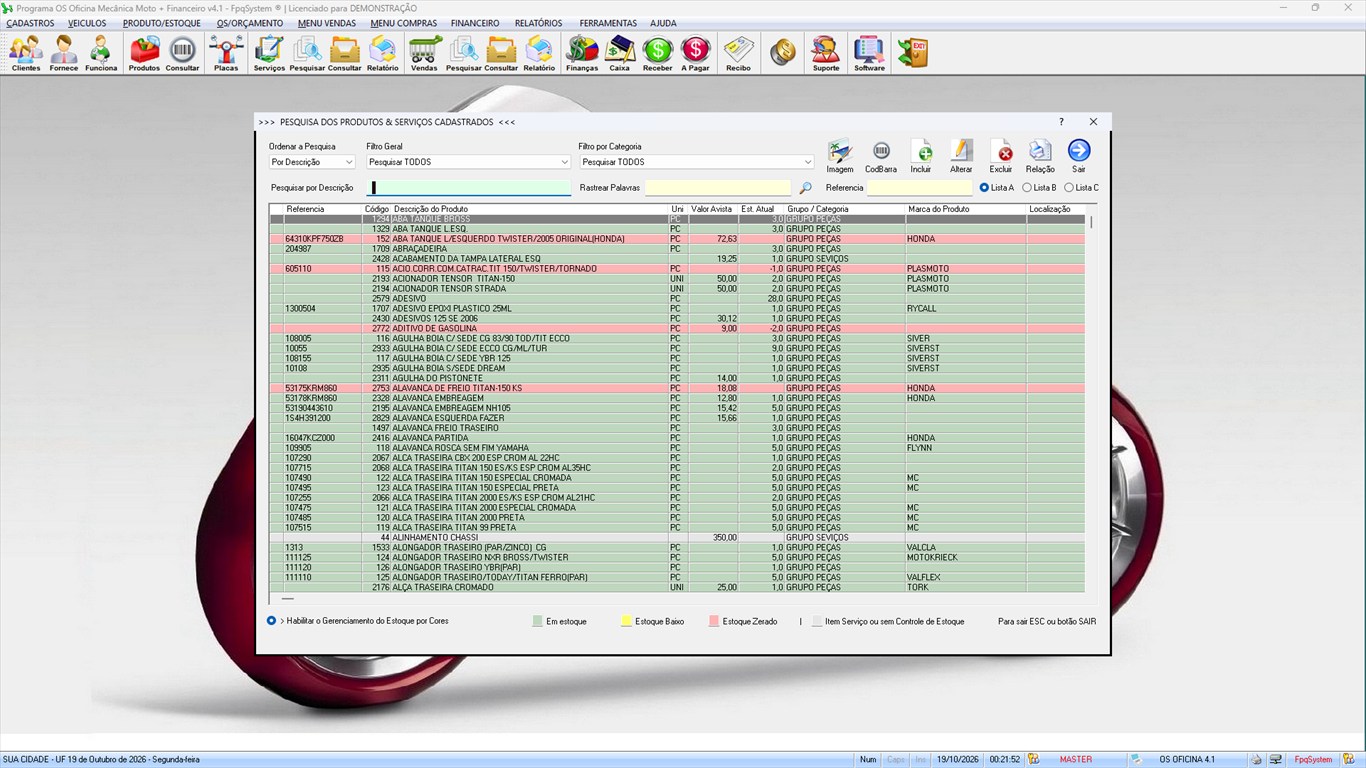Click the Software toolbar icon

point(869,53)
